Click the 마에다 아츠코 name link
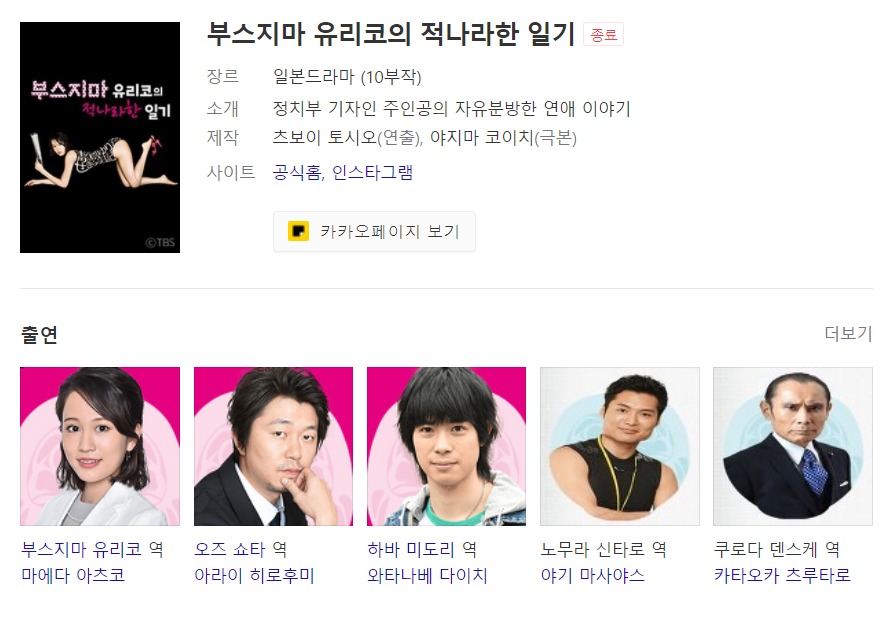Image resolution: width=893 pixels, height=620 pixels. click(x=73, y=575)
